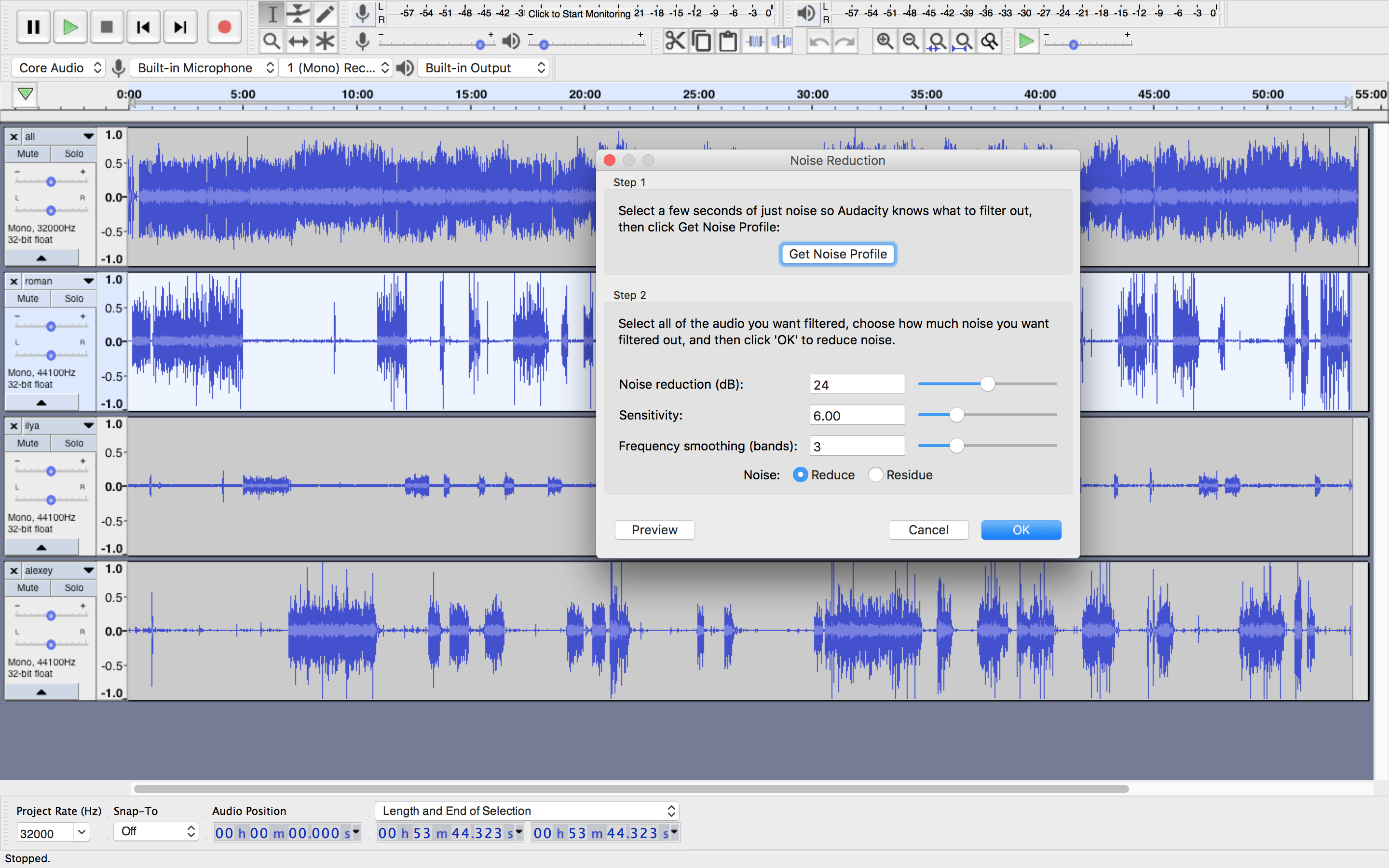This screenshot has width=1389, height=868.
Task: Click the Record button
Action: pos(224,27)
